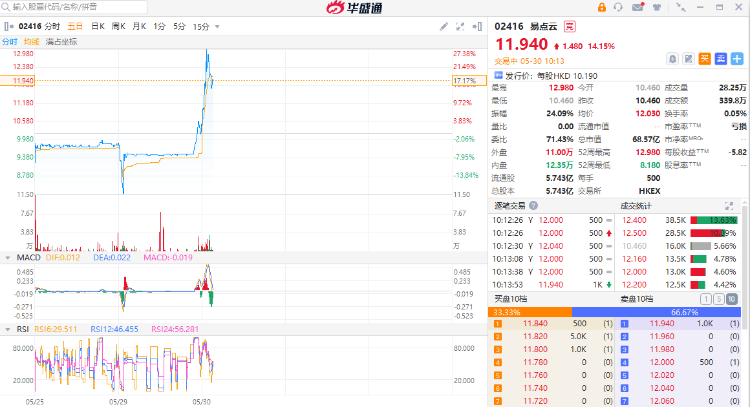750x407 pixels.
Task: Toggle the 均线 average line indicator
Action: [32, 42]
